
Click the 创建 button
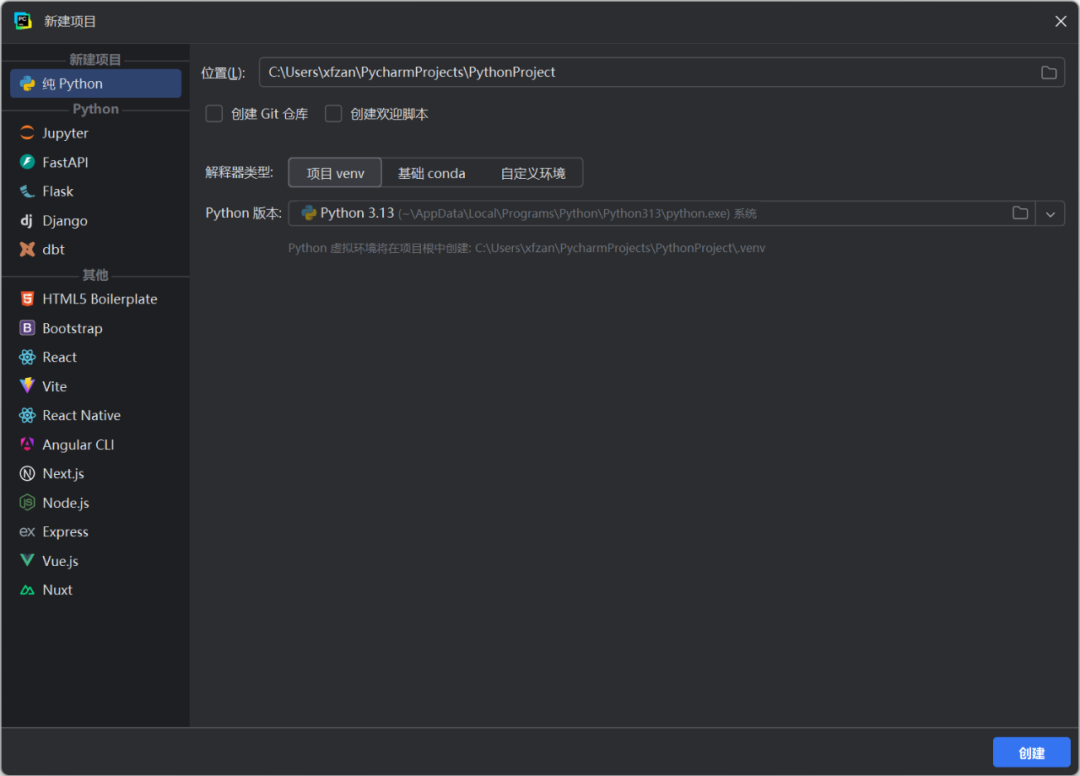(x=1031, y=753)
